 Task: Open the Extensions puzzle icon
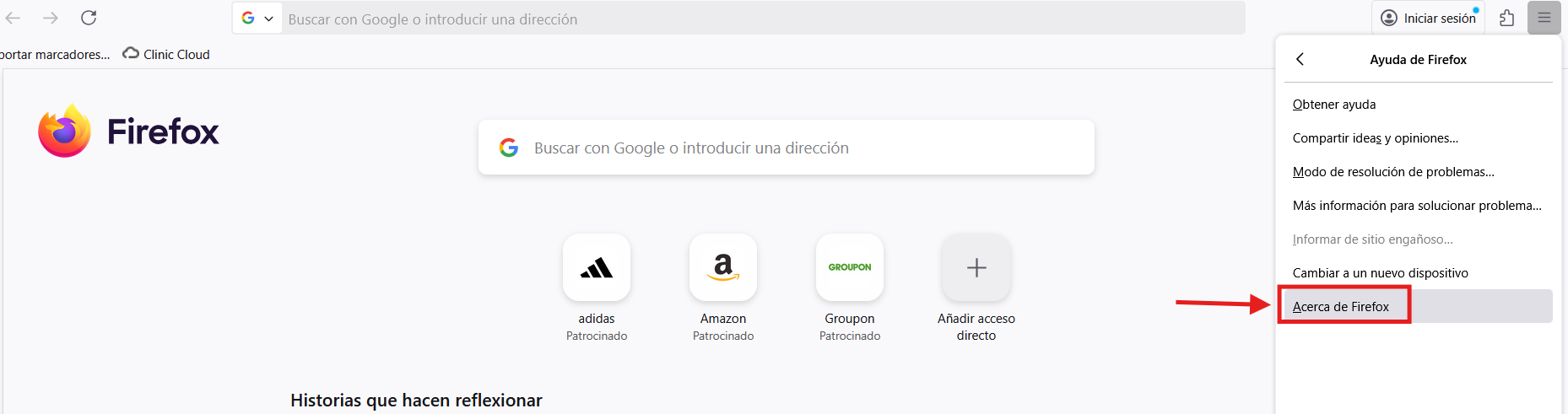1506,18
